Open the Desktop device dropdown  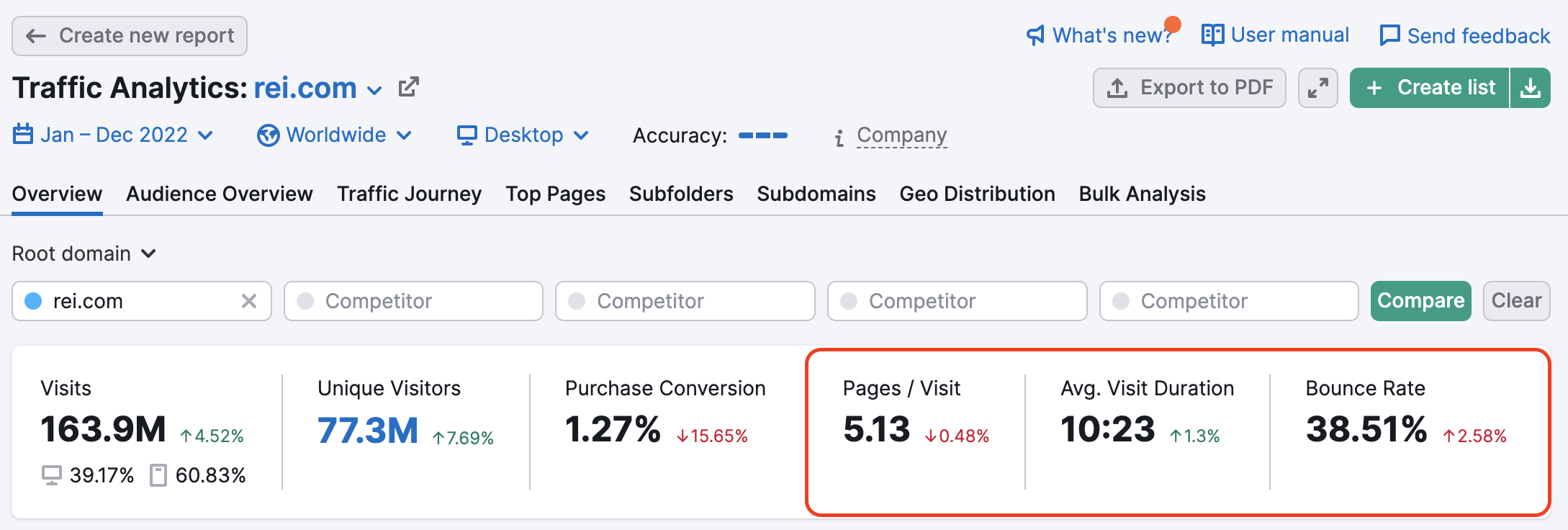[523, 135]
